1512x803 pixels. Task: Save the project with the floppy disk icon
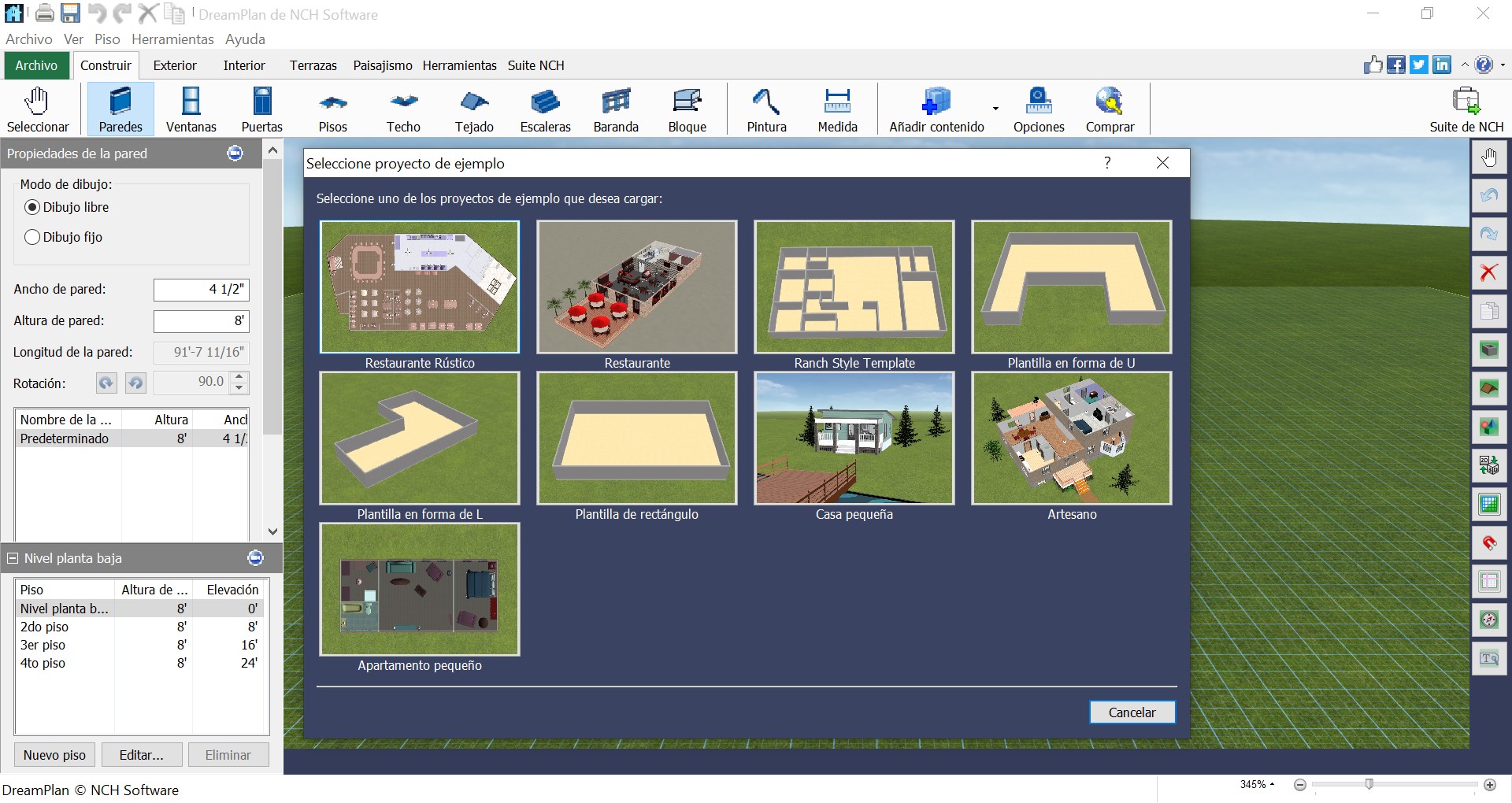click(71, 13)
